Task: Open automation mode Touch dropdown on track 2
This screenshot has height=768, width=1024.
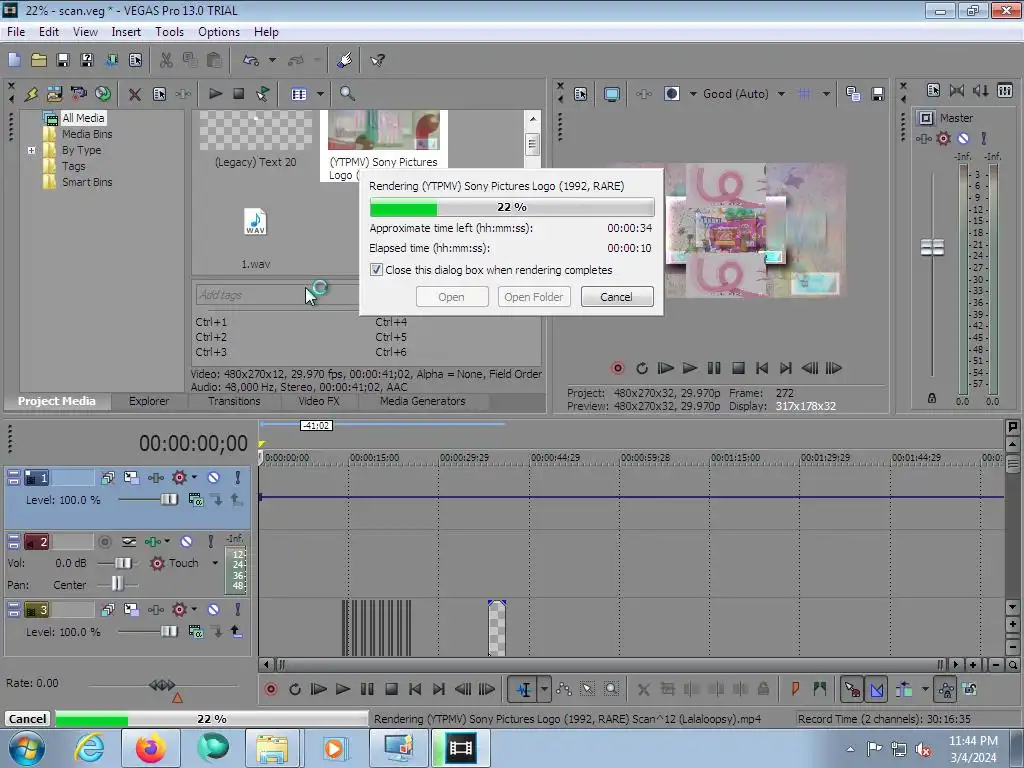Action: coord(215,563)
